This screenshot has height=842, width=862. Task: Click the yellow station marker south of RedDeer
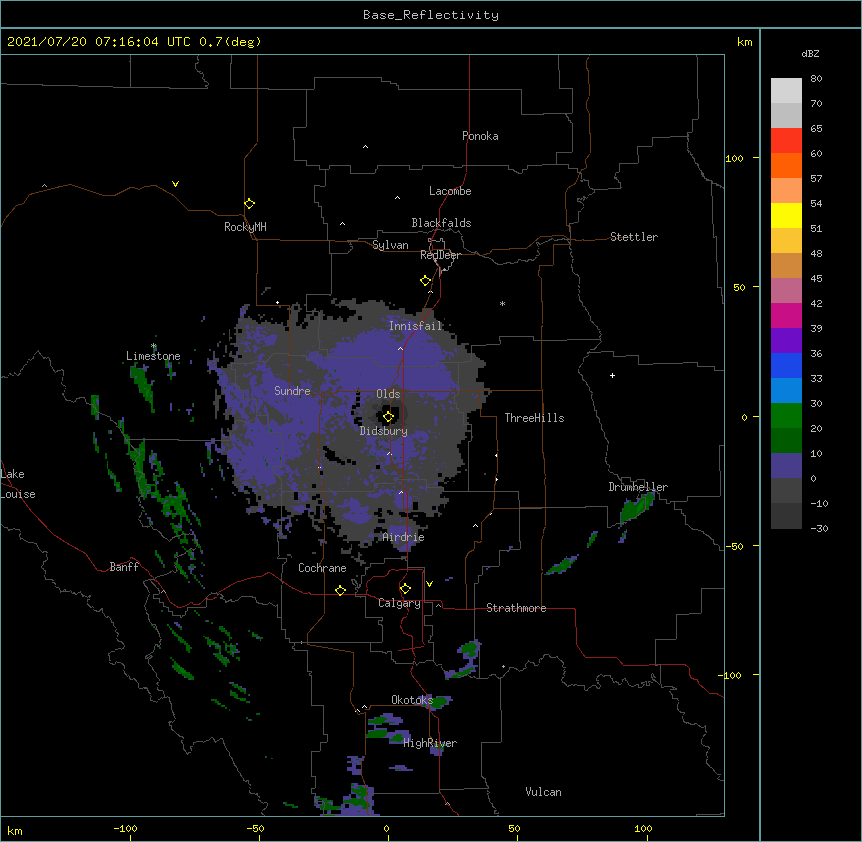pos(425,281)
